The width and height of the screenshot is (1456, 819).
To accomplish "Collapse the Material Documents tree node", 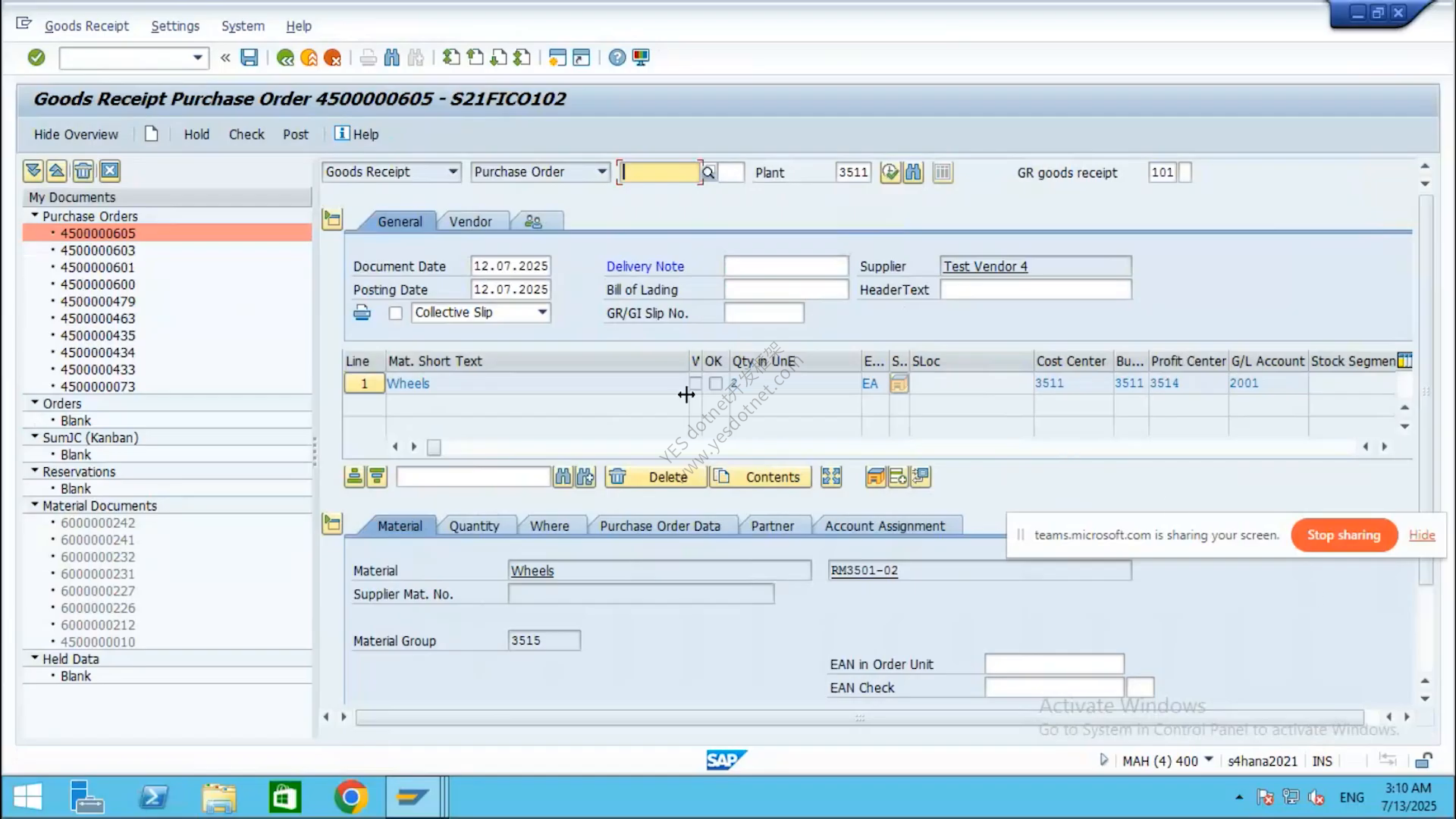I will coord(35,505).
